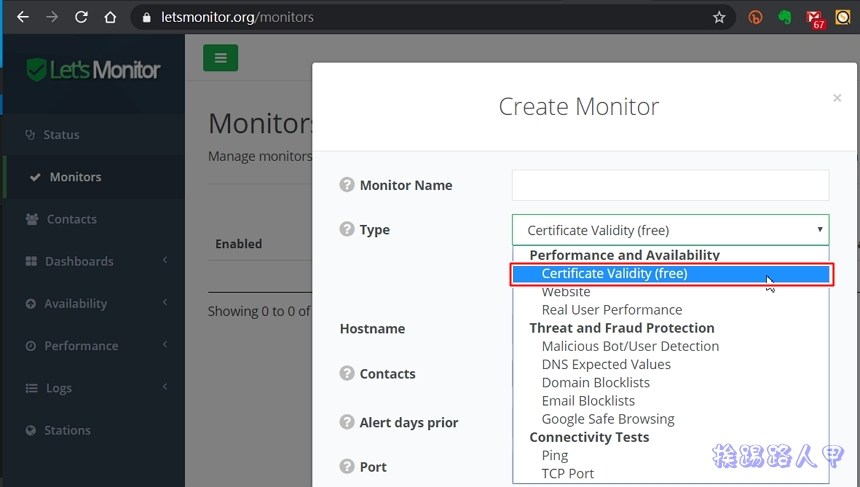Click the browser reload icon

tap(81, 17)
